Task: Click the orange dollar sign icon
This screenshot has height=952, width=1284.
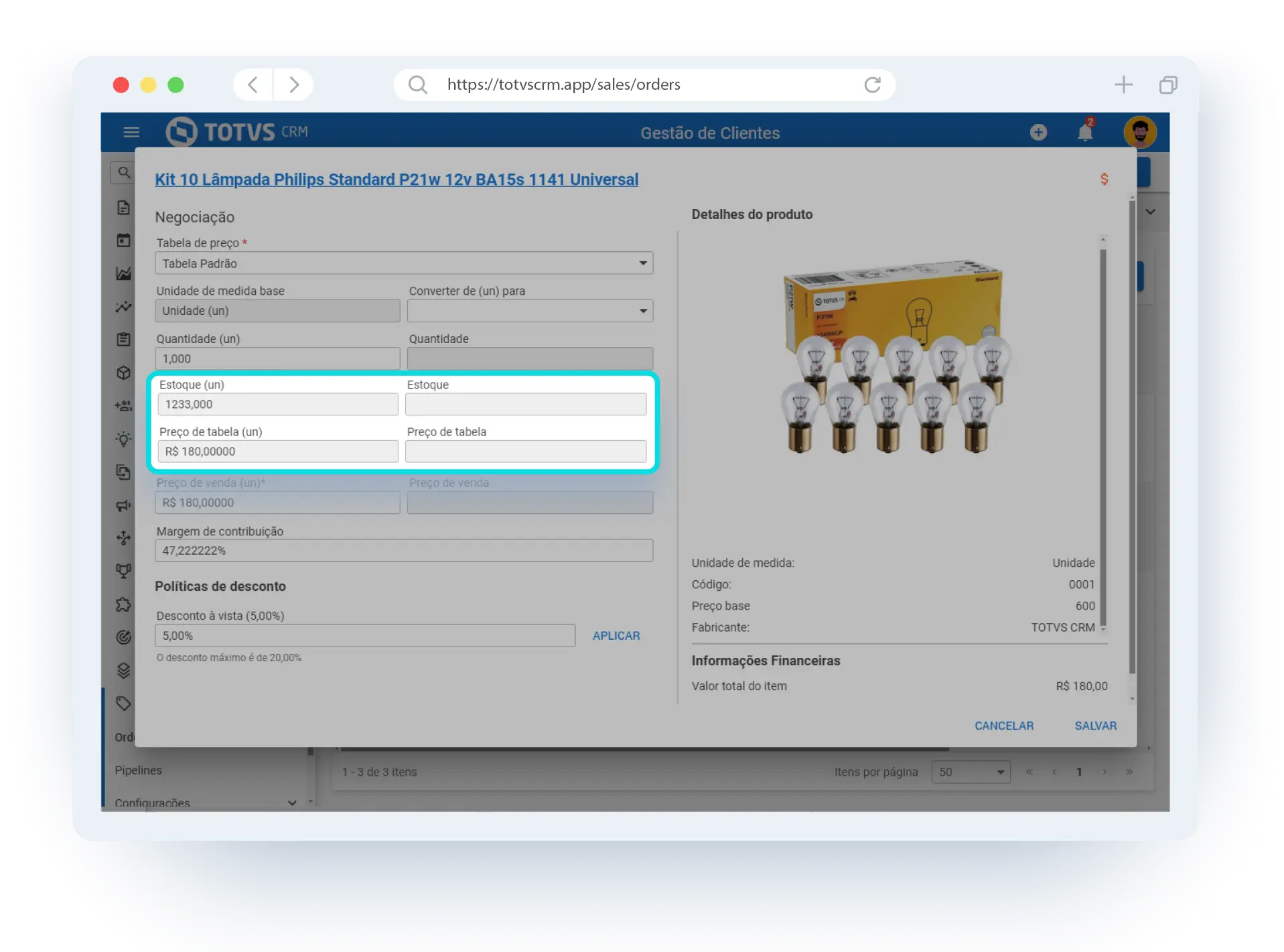Action: 1104,179
